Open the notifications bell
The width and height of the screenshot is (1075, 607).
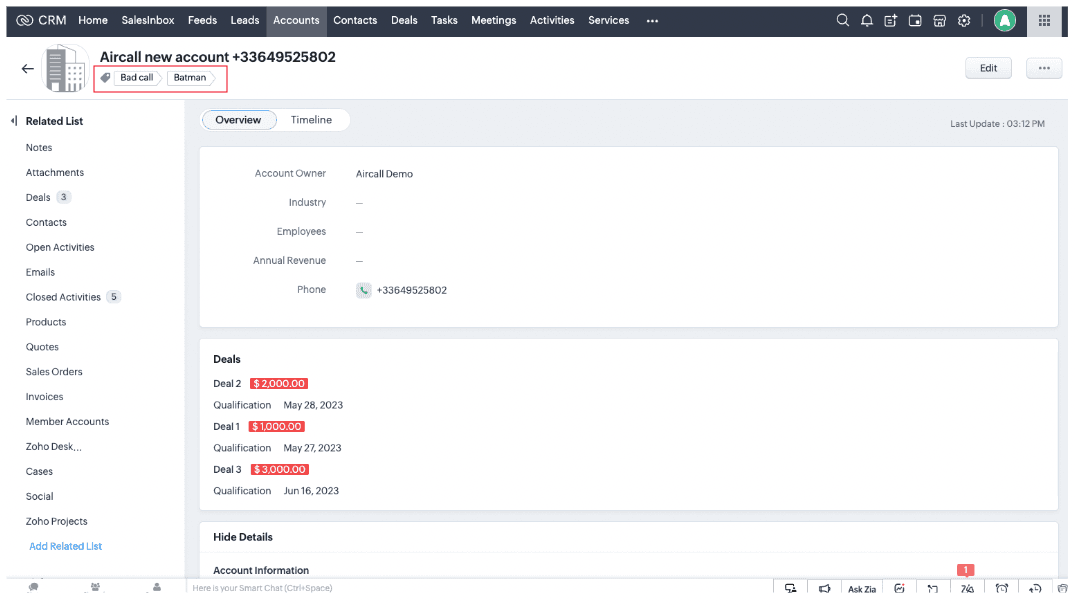(866, 20)
